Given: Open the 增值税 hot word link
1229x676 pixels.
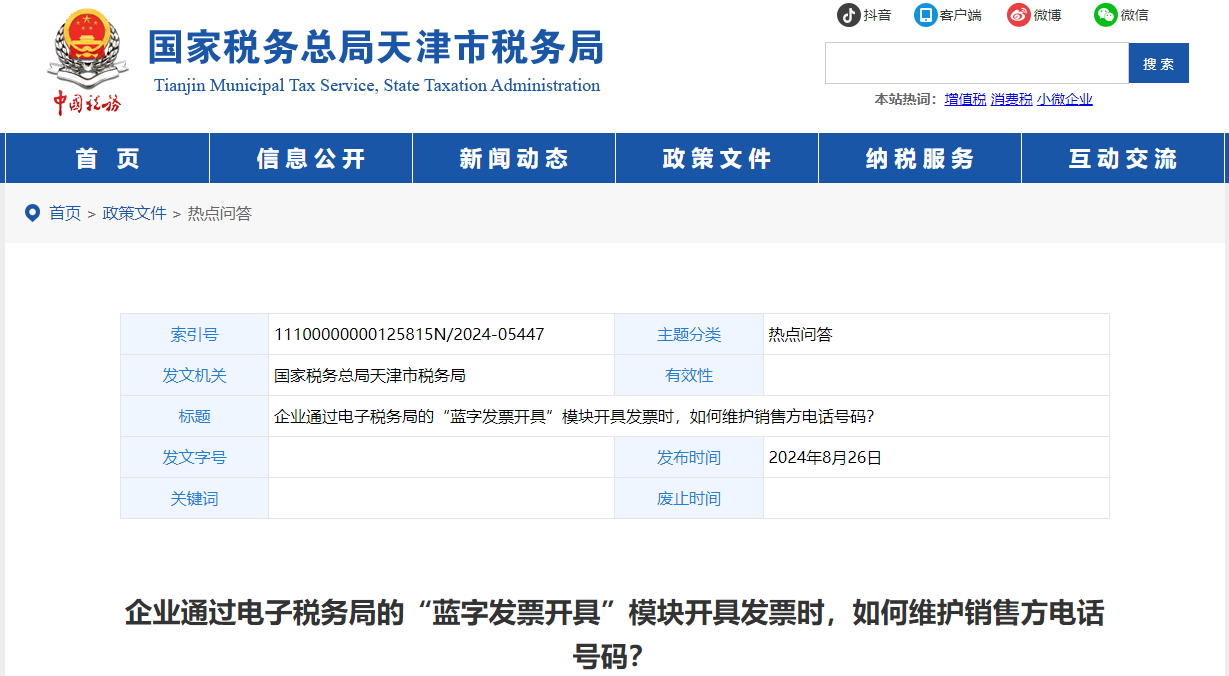Looking at the screenshot, I should pos(963,100).
